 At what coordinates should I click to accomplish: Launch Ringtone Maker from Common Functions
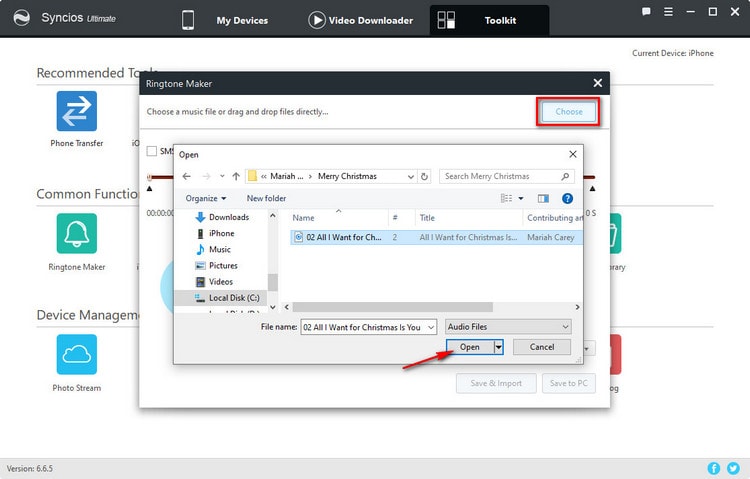(x=77, y=233)
